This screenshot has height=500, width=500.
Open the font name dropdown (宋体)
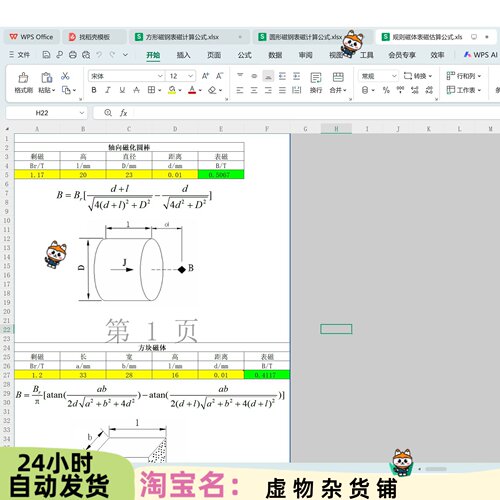[160, 76]
